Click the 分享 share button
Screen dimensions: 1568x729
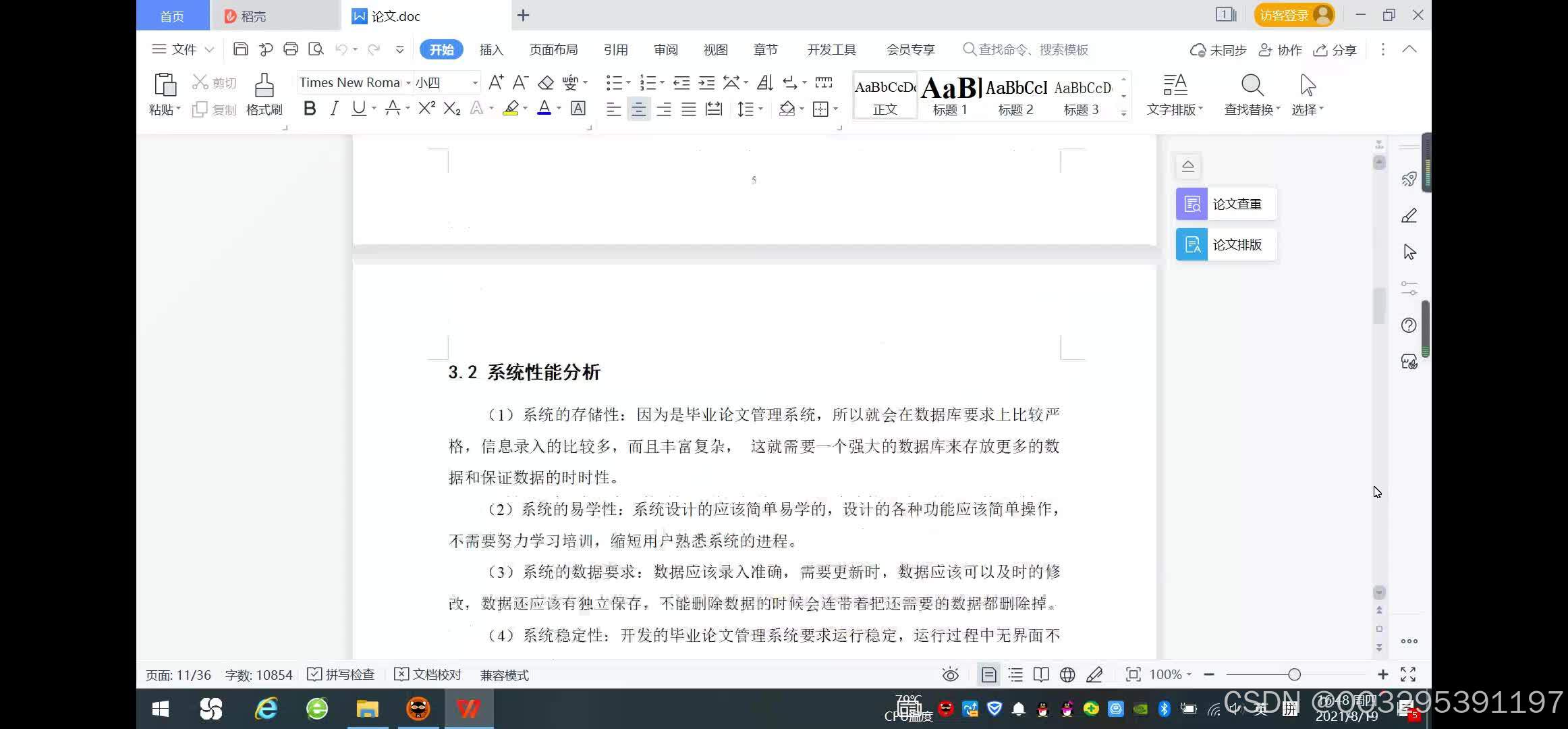click(x=1335, y=50)
